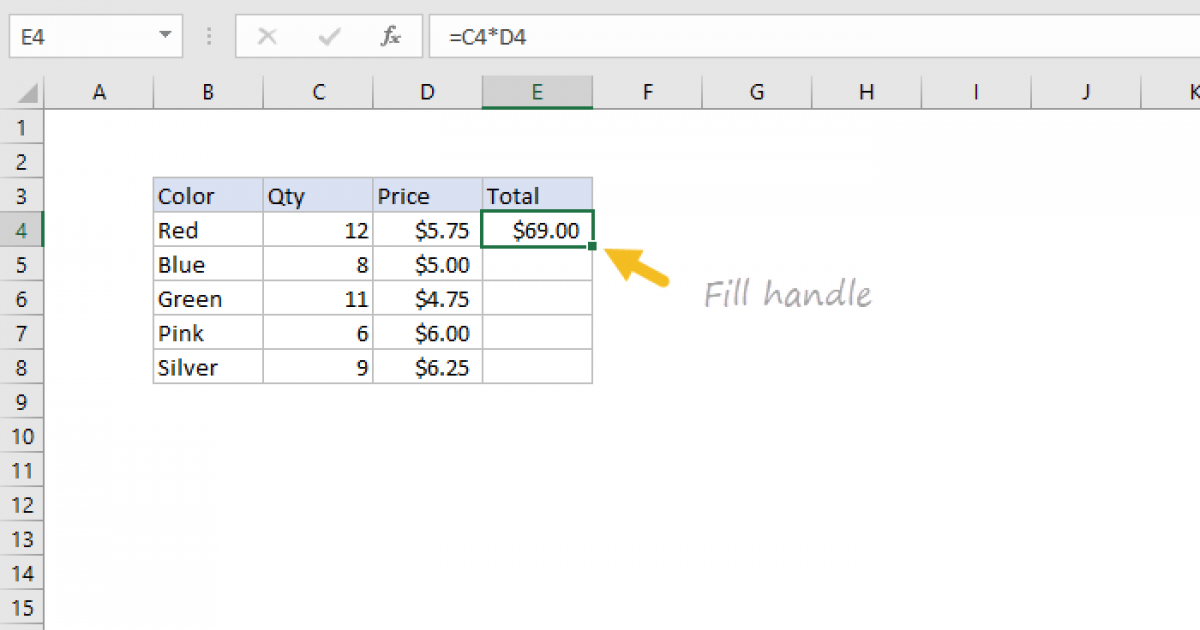This screenshot has height=630, width=1200.
Task: Select the Total header cell
Action: [x=537, y=196]
